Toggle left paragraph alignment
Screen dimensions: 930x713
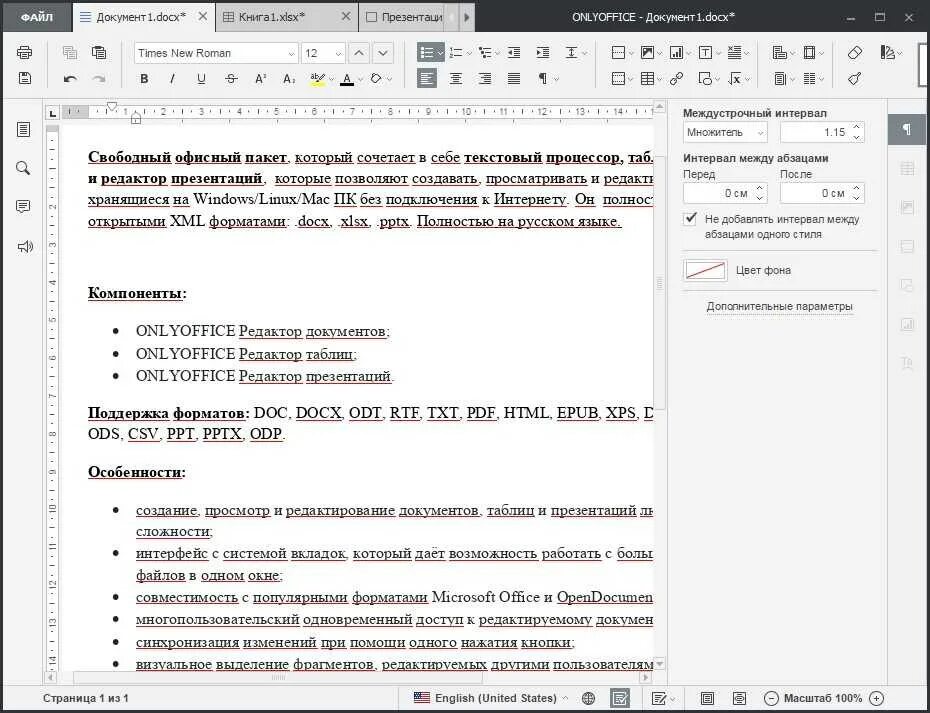pos(426,78)
